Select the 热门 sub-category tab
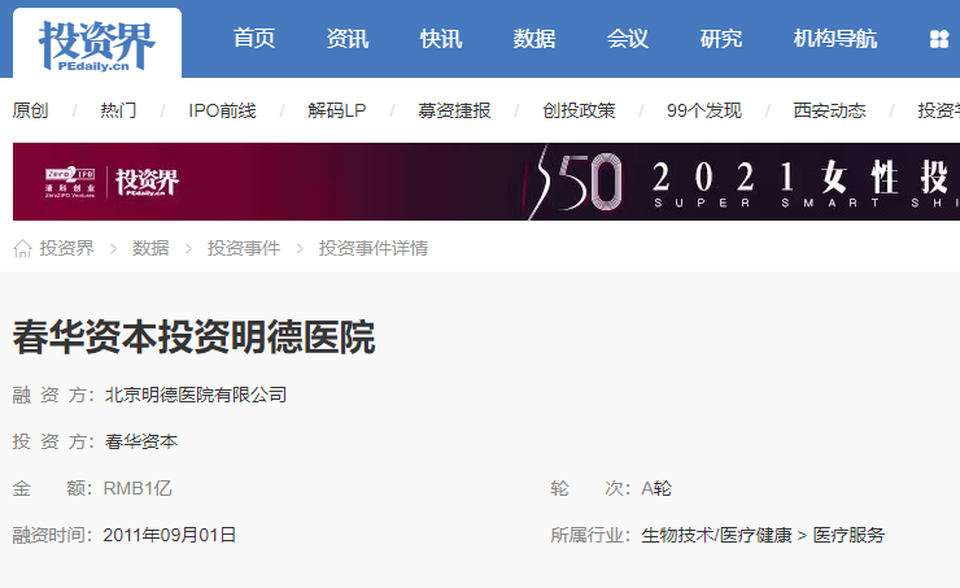The image size is (960, 588). coord(118,111)
